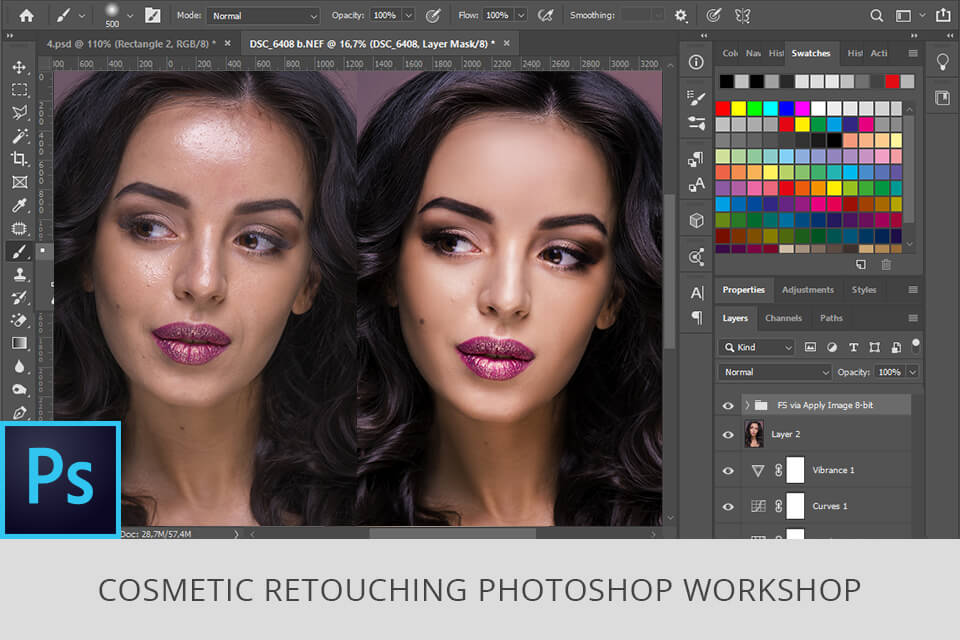Hide Layer 2 visibility eye
Screen dimensions: 960x640
pyautogui.click(x=728, y=435)
